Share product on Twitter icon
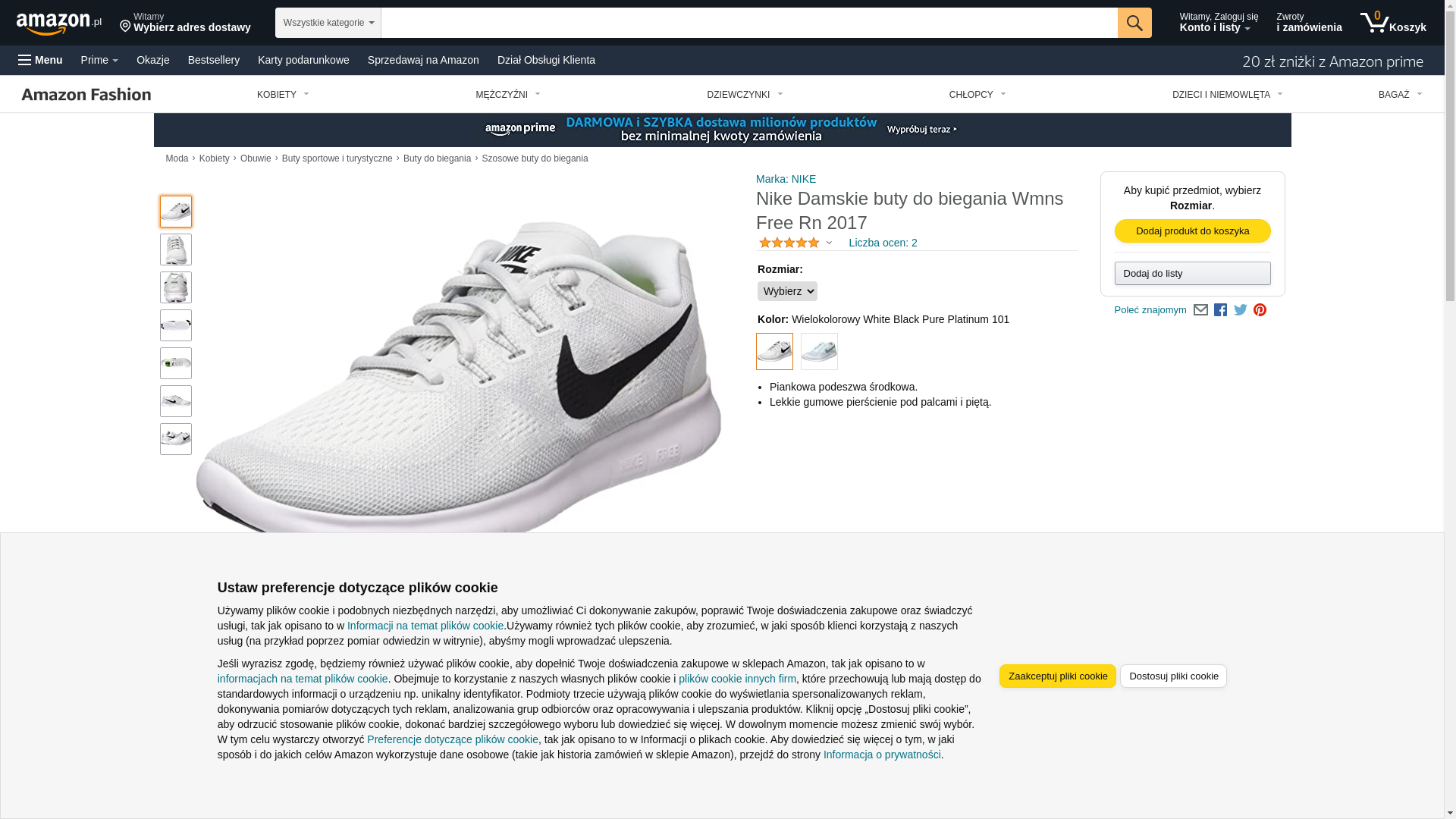The image size is (1456, 819). (1241, 310)
